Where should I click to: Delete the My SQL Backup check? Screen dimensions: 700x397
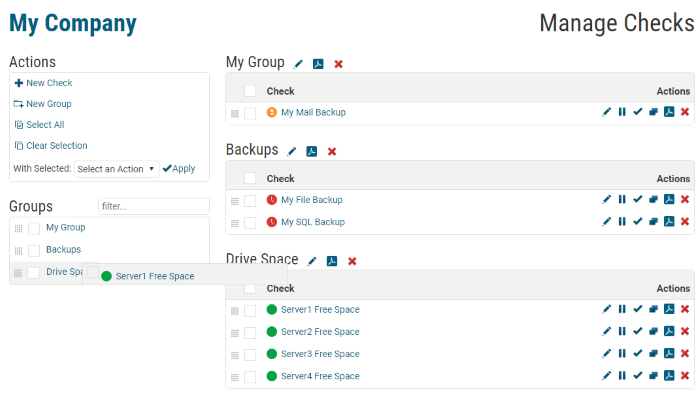685,221
